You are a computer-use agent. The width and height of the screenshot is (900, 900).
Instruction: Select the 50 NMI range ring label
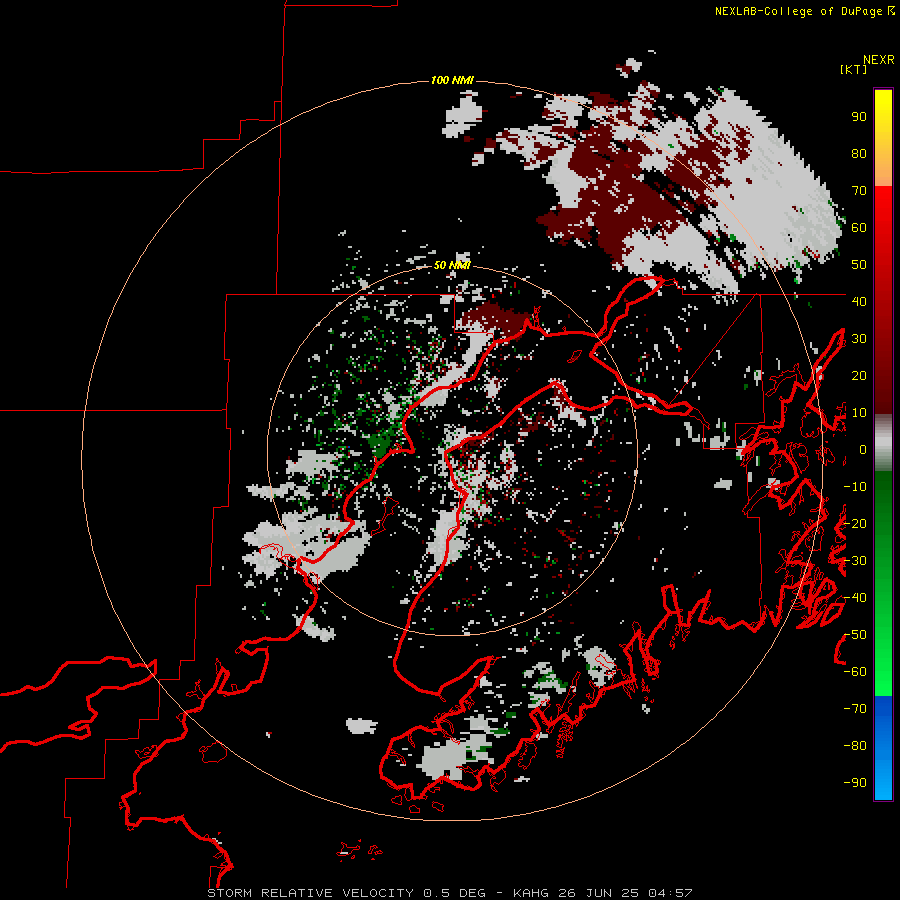tap(452, 265)
